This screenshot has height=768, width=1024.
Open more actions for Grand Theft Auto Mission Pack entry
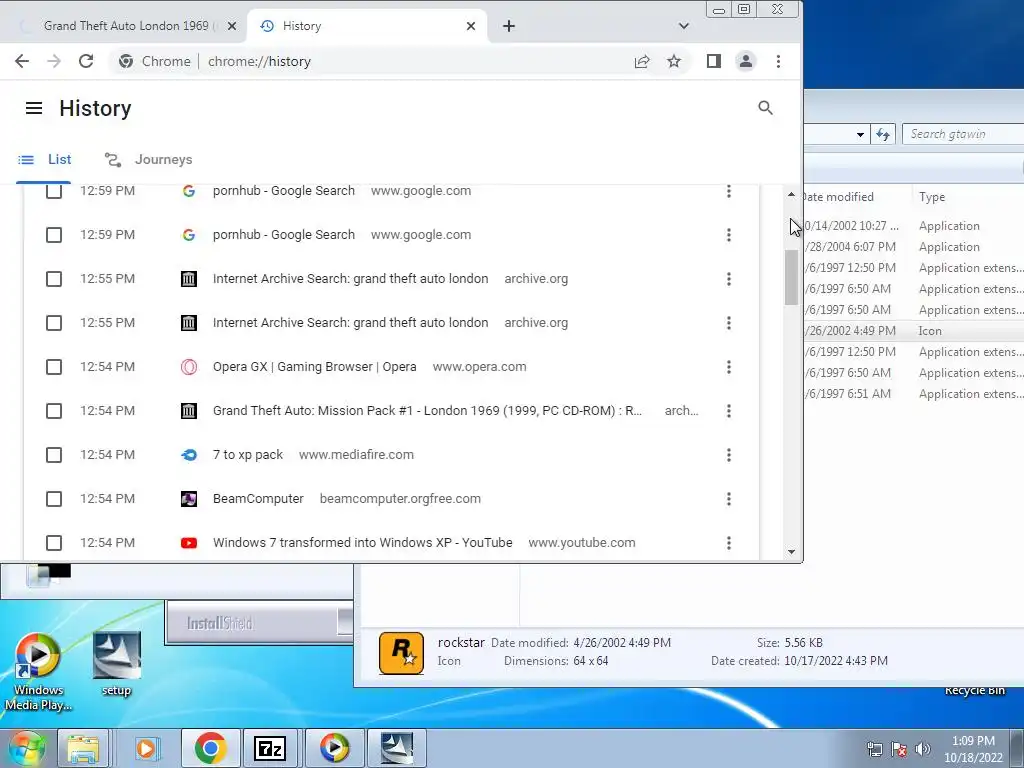(x=729, y=411)
